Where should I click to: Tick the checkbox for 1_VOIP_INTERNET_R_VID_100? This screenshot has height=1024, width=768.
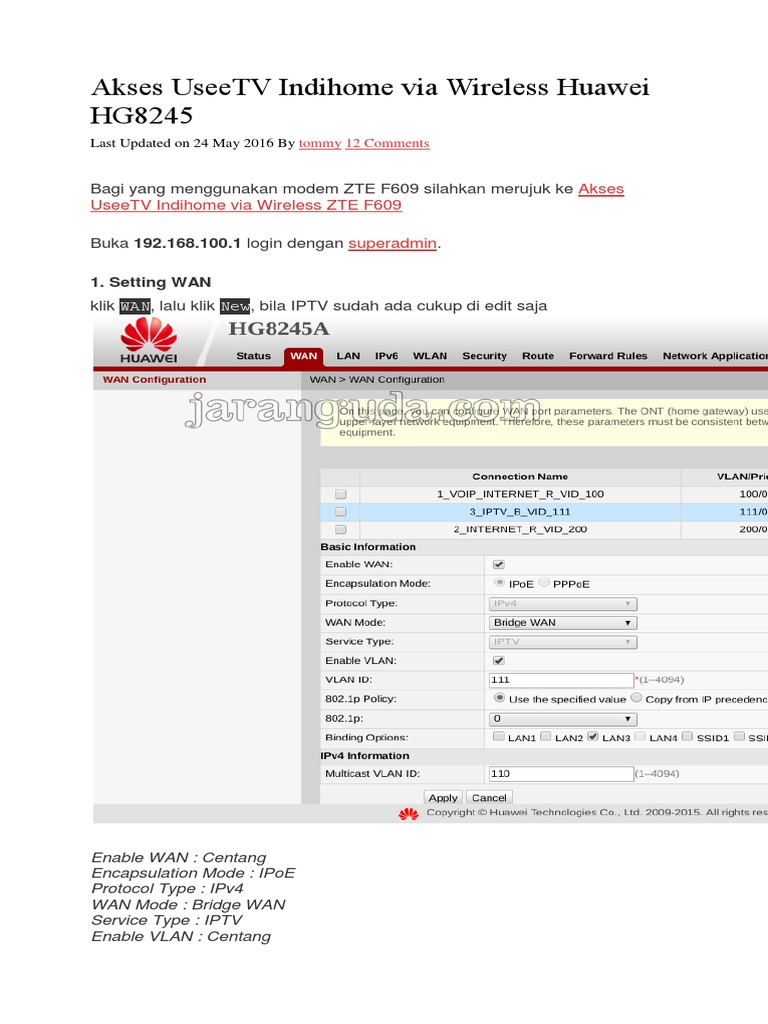pyautogui.click(x=340, y=494)
